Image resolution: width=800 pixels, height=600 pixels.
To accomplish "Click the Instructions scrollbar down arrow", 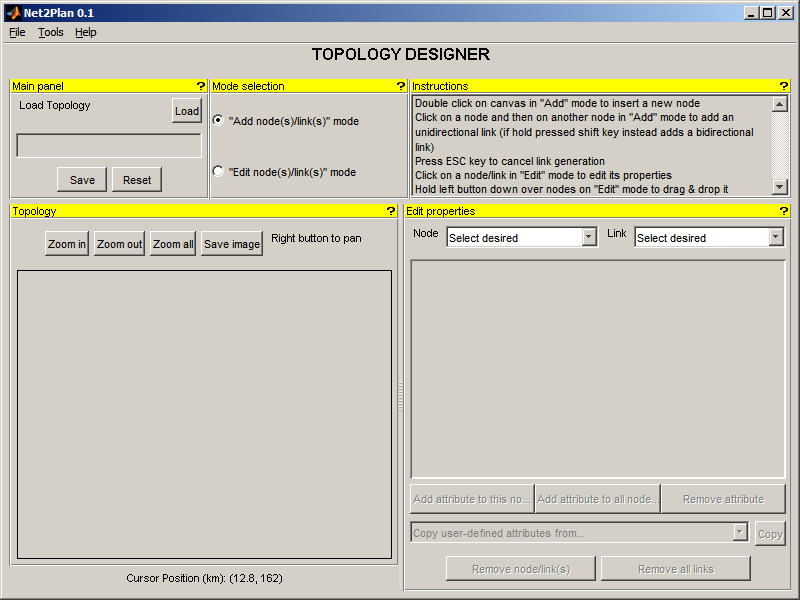I will click(x=780, y=187).
